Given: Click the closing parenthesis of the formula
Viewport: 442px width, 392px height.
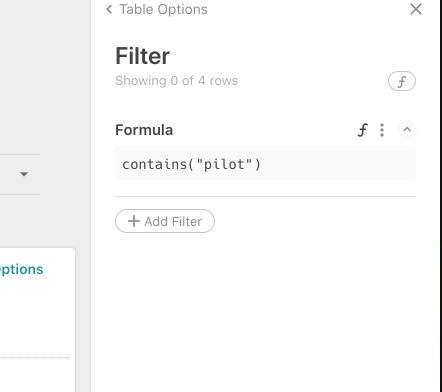Looking at the screenshot, I should click(x=257, y=164).
